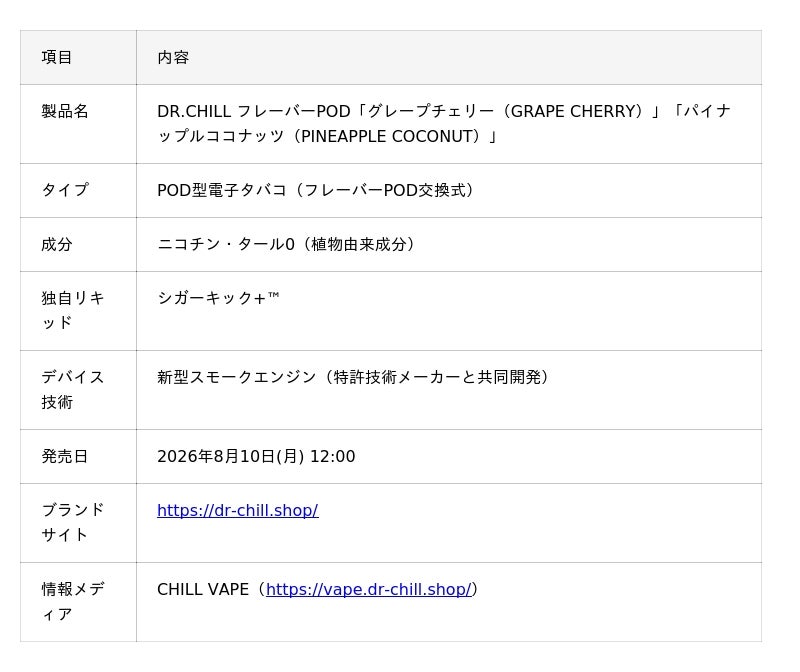Select the 情報メディア row label
This screenshot has width=800, height=672.
point(73,602)
